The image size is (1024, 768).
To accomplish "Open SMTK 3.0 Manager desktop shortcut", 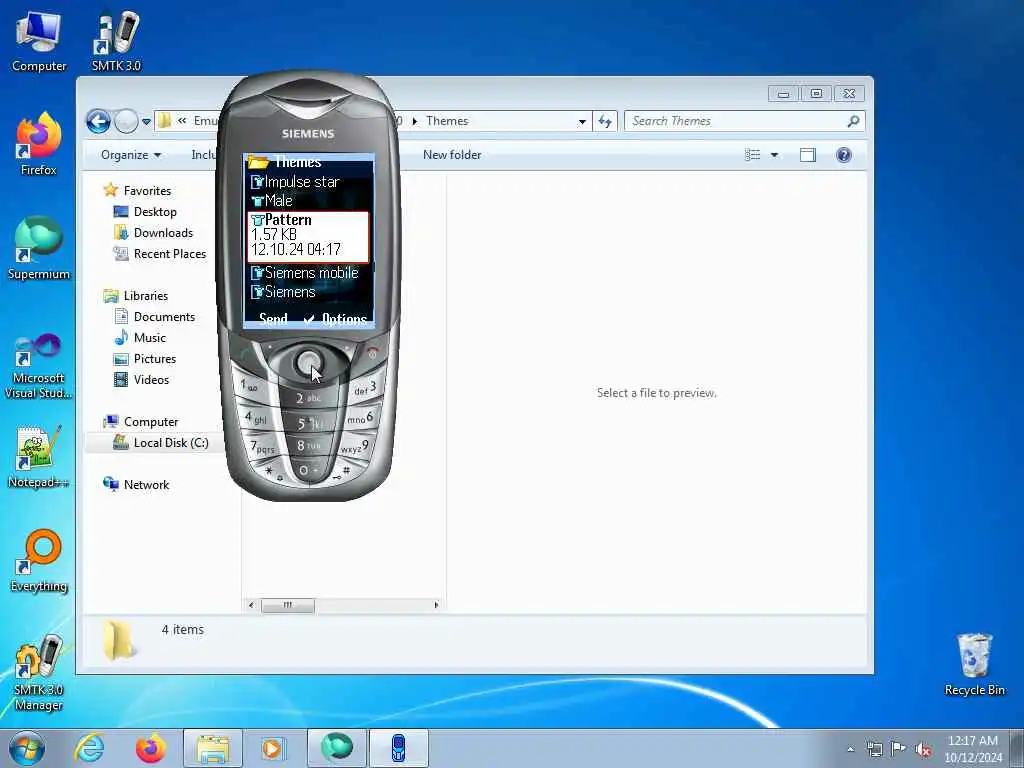I will point(39,673).
